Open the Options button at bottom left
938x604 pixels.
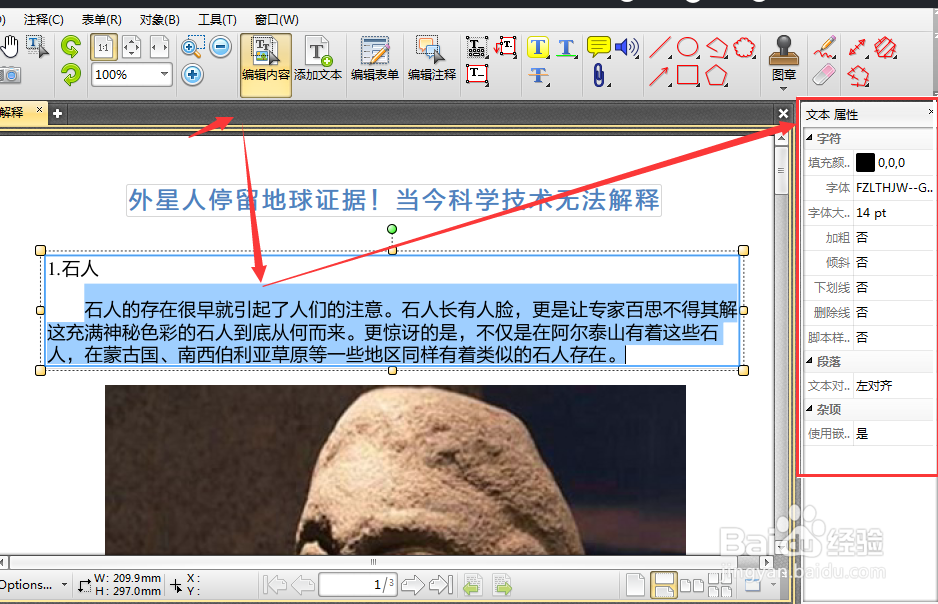pos(27,585)
